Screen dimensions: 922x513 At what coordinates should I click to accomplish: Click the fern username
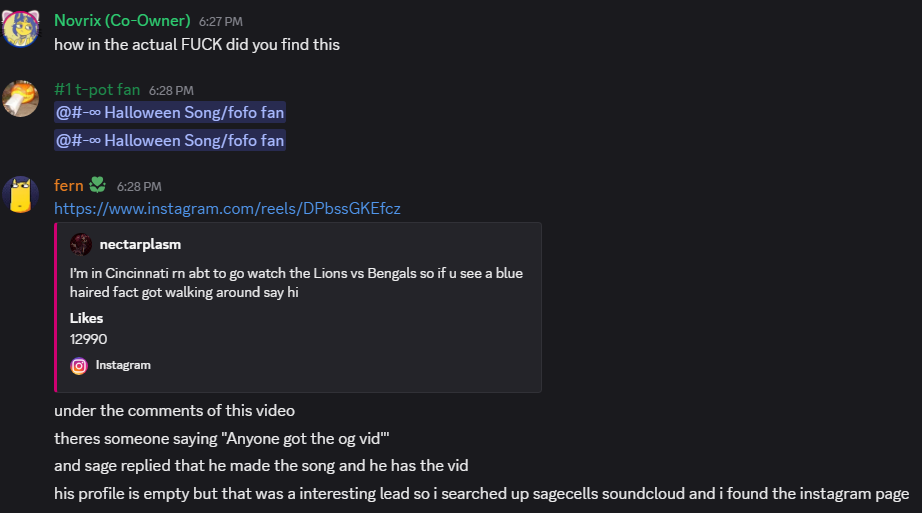pyautogui.click(x=69, y=186)
